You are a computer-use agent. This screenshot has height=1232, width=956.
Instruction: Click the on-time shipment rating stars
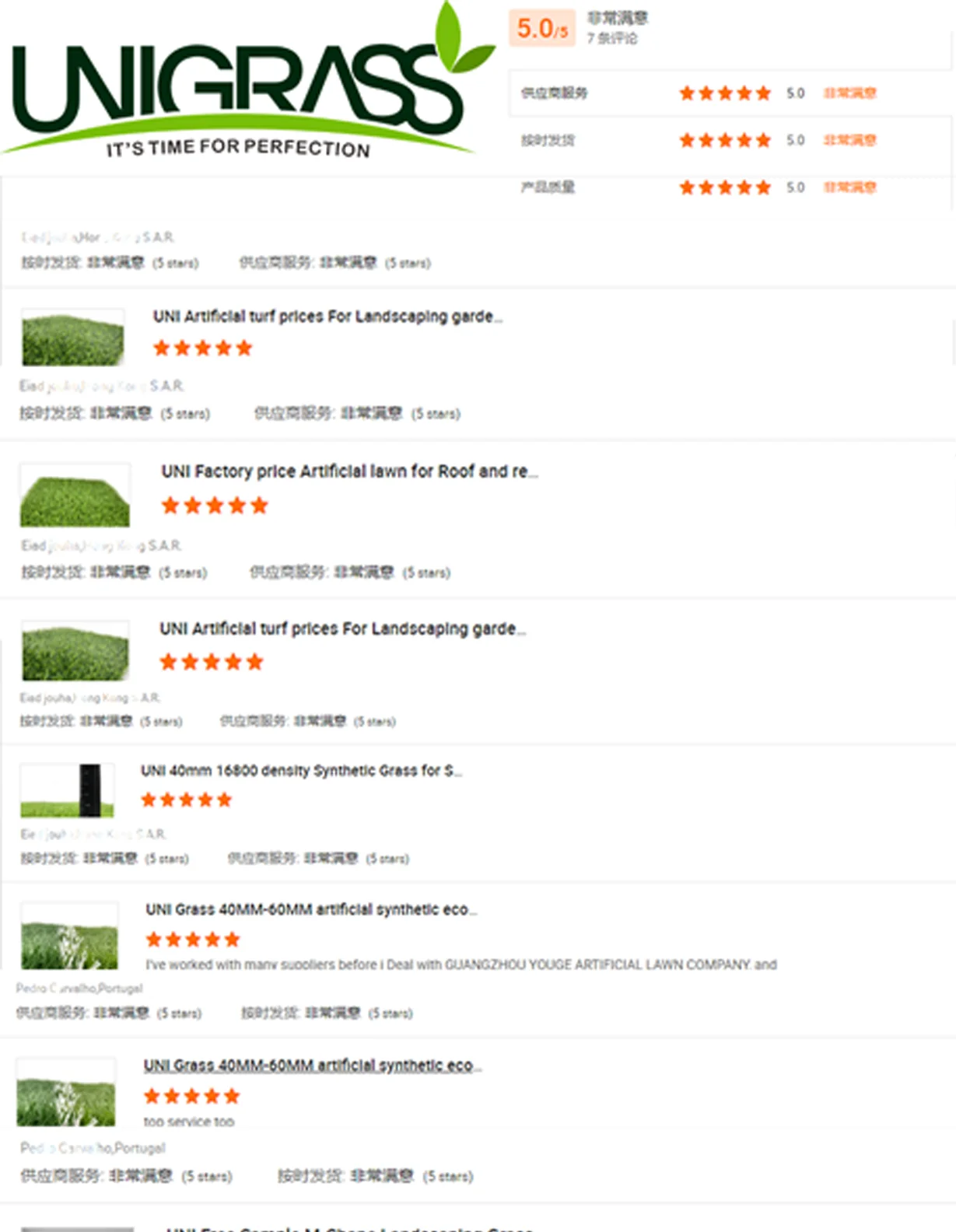(725, 140)
